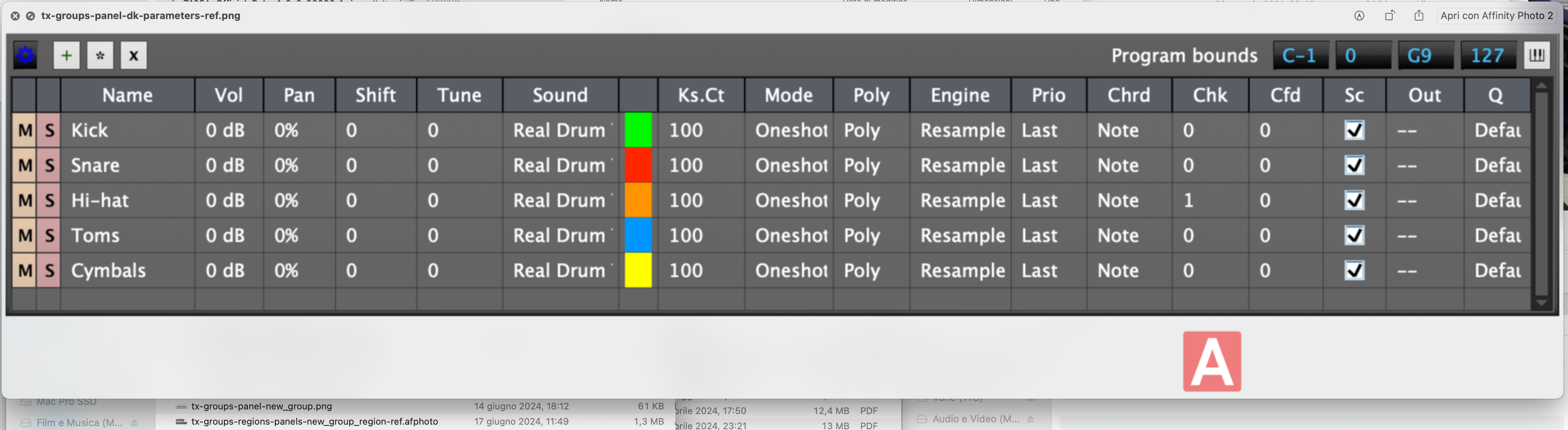This screenshot has height=430, width=1568.
Task: Uncheck Sc checkbox for Toms
Action: (x=1354, y=235)
